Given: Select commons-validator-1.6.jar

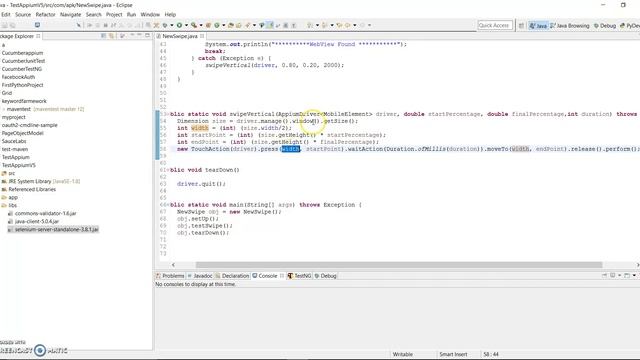Looking at the screenshot, I should [x=42, y=213].
